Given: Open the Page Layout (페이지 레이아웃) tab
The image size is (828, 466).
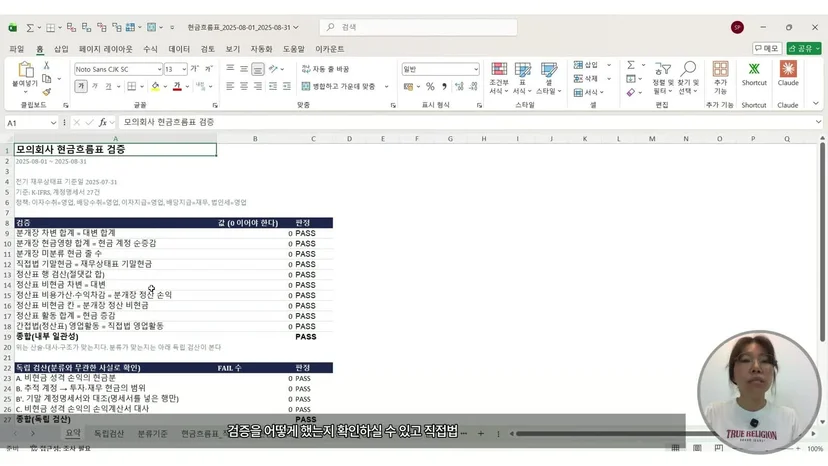Looking at the screenshot, I should [x=106, y=49].
